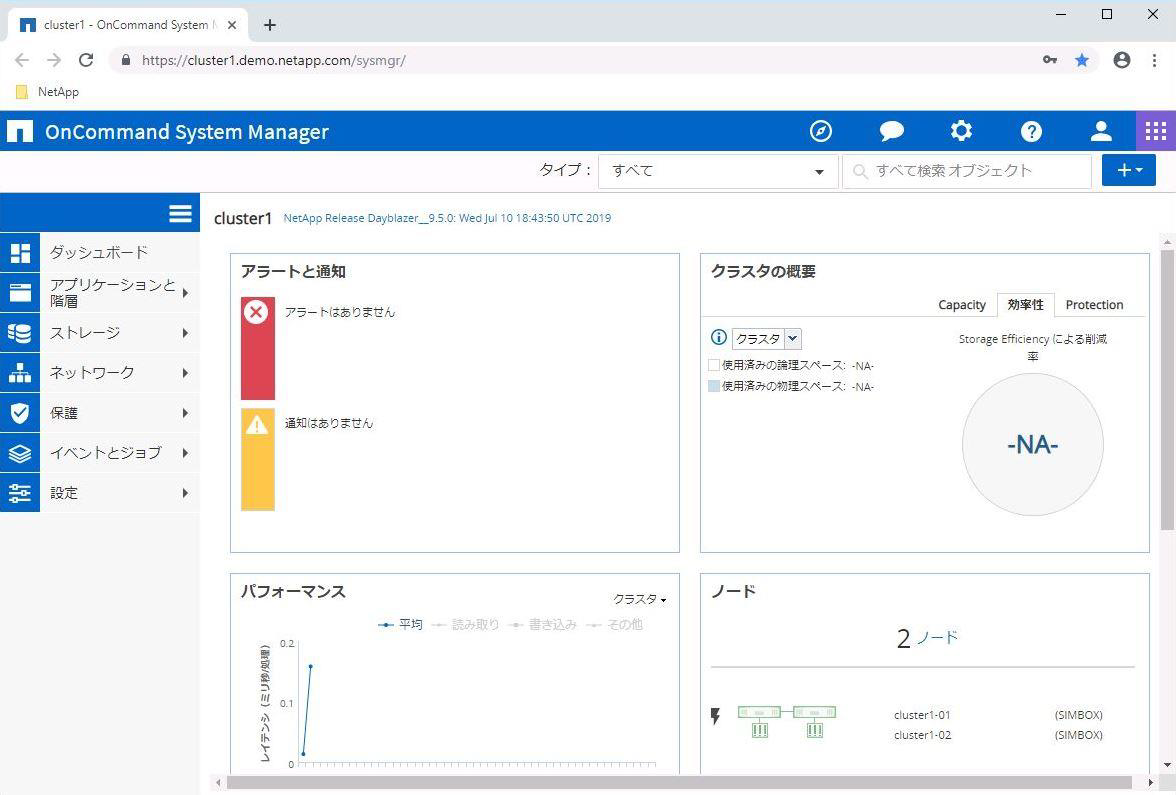Image resolution: width=1176 pixels, height=795 pixels.
Task: Click the browser address bar URL
Action: click(x=274, y=60)
